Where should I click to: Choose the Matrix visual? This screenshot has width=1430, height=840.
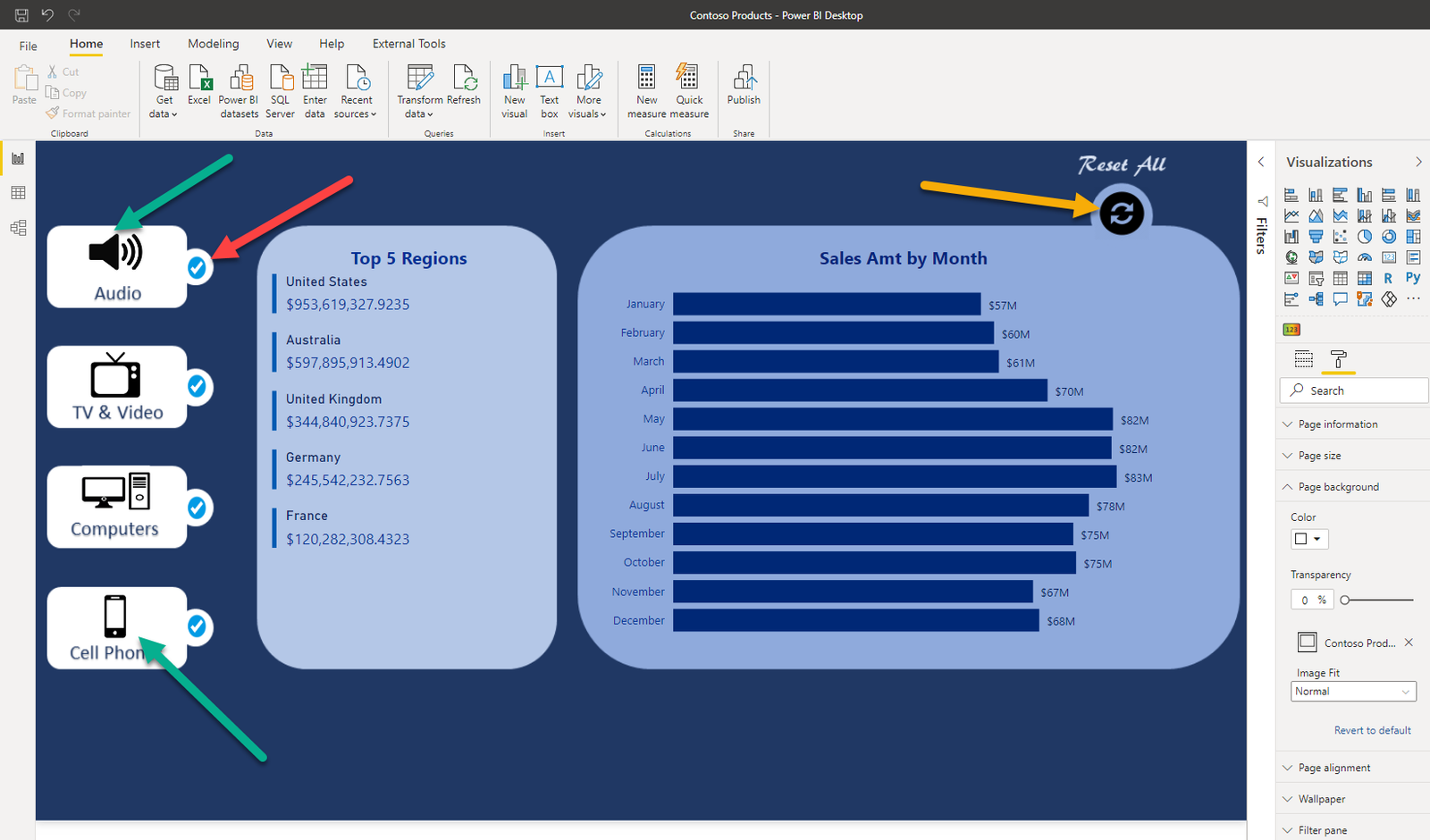click(x=1364, y=278)
